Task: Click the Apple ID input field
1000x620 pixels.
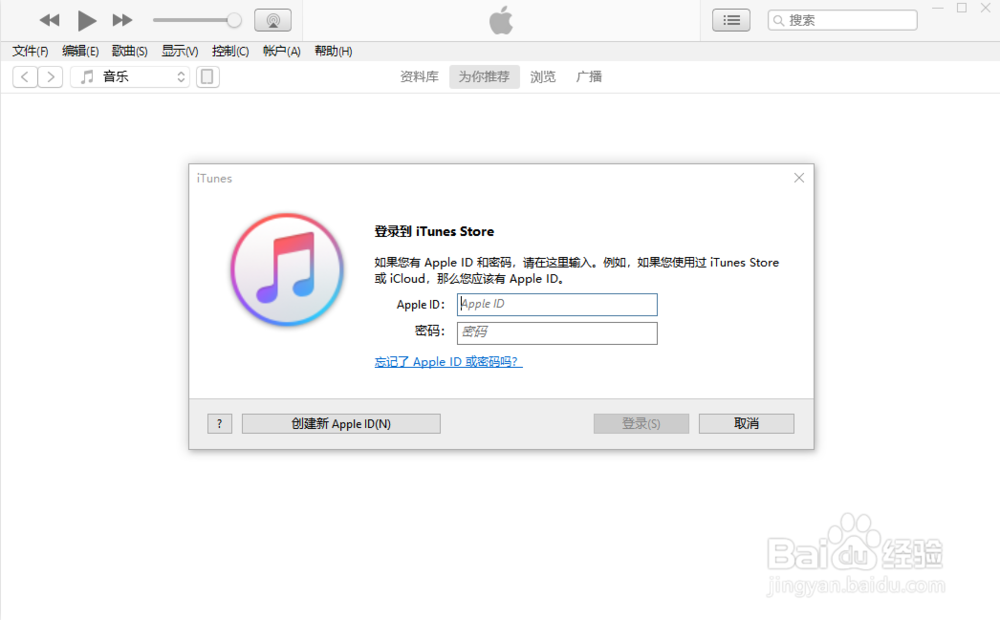Action: [557, 304]
